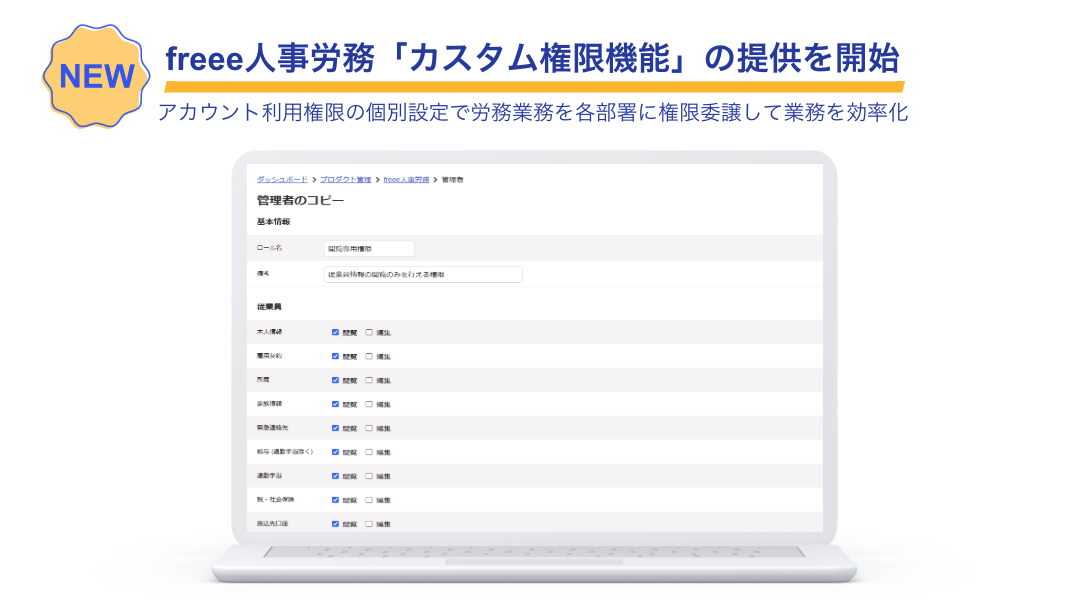Toggle 閲覧 for 振込先口座

[336, 524]
